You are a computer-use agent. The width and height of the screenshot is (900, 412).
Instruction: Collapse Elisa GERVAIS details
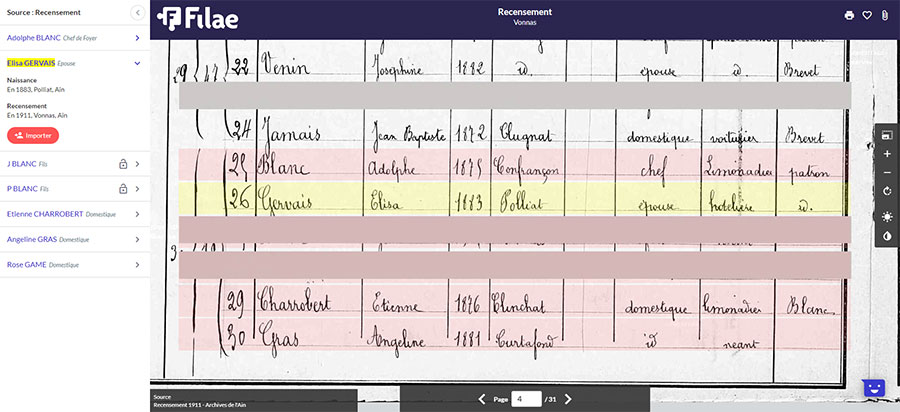pos(137,63)
